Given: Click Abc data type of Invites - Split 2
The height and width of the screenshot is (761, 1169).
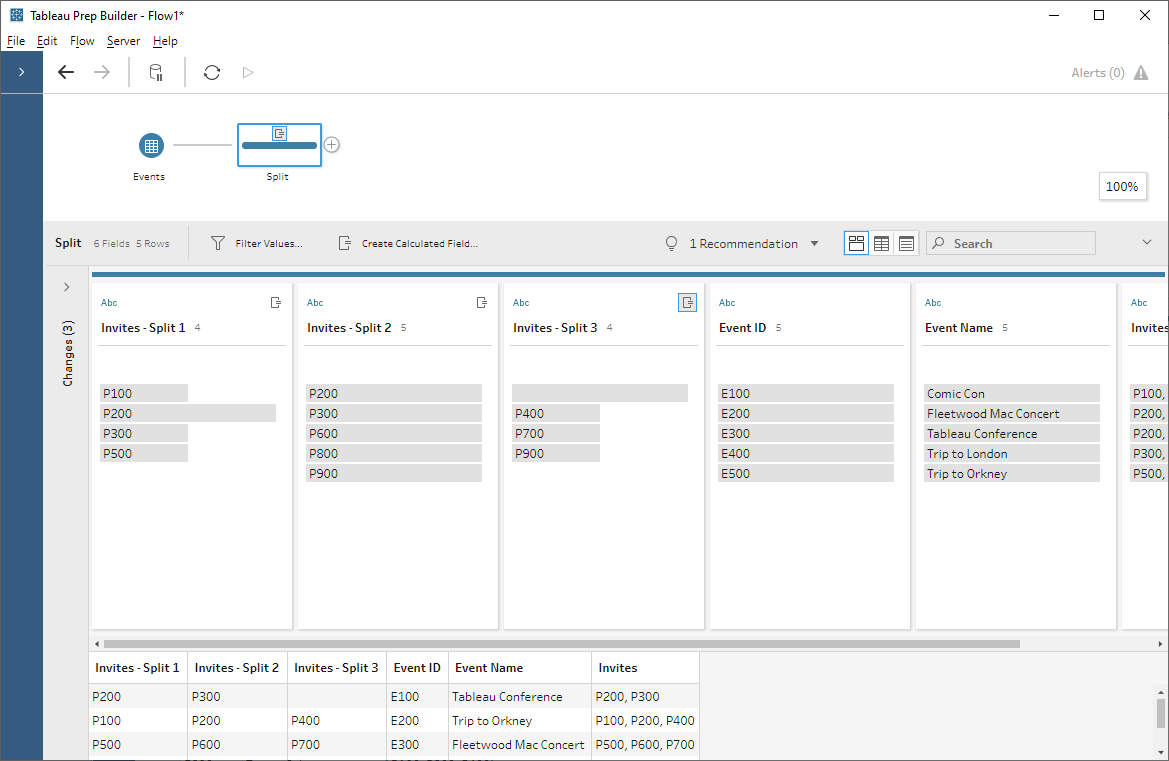Looking at the screenshot, I should (x=315, y=303).
